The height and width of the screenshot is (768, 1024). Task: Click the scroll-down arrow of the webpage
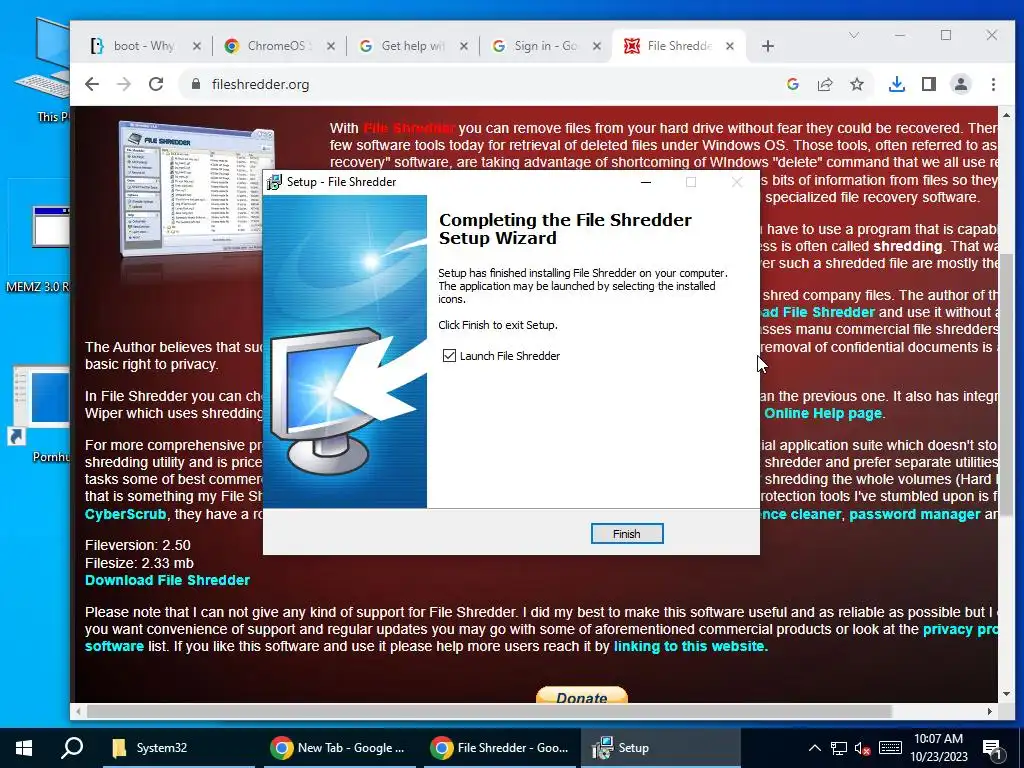[1006, 694]
